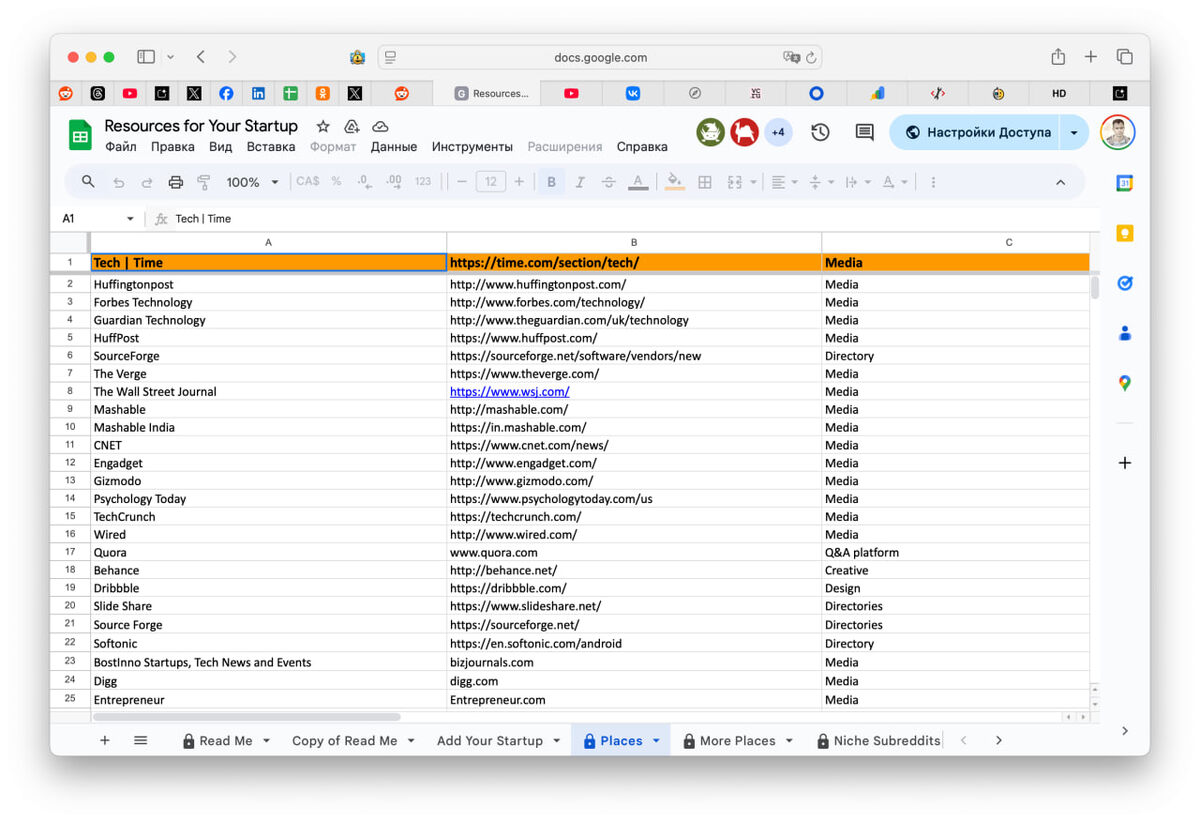
Task: Click the font size field showing 12
Action: point(490,182)
